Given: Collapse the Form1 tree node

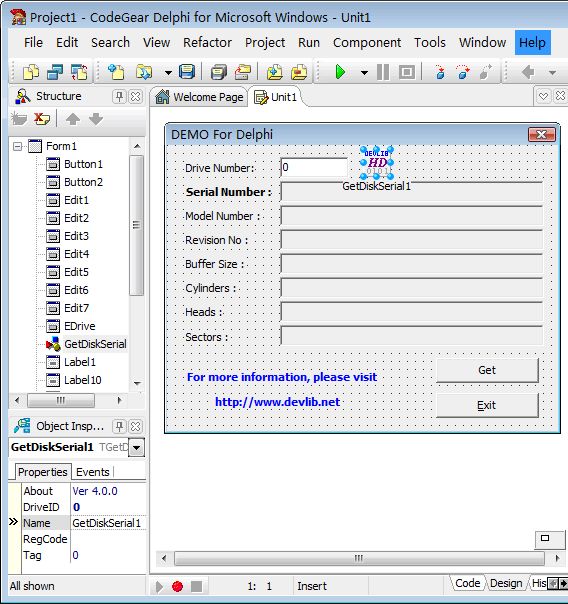Looking at the screenshot, I should coord(17,146).
